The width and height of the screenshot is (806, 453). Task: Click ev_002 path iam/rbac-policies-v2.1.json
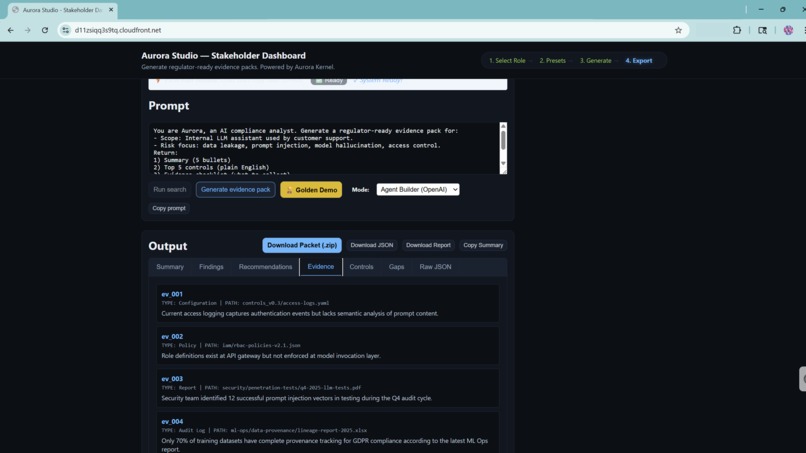click(261, 346)
